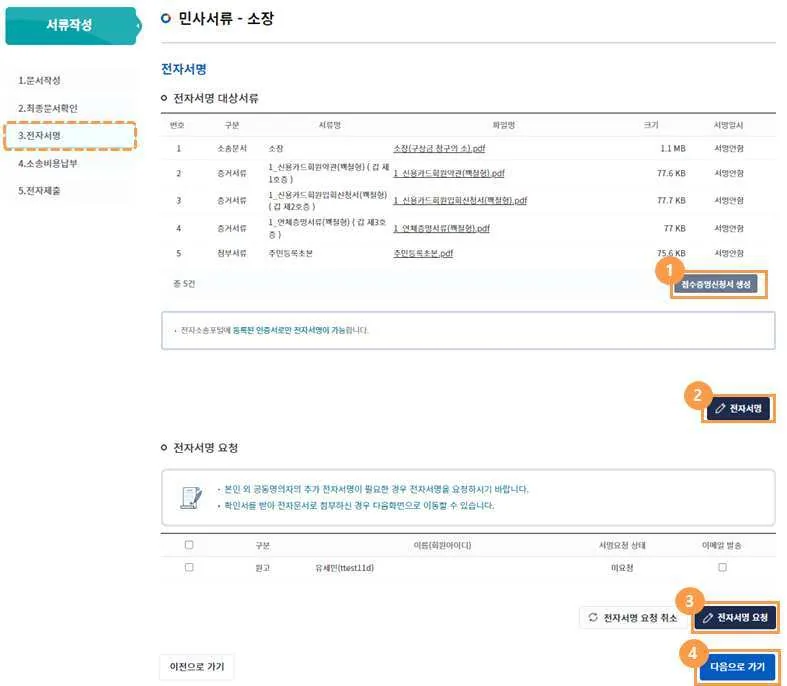Click 전자서명 요청 section heading

(205, 448)
